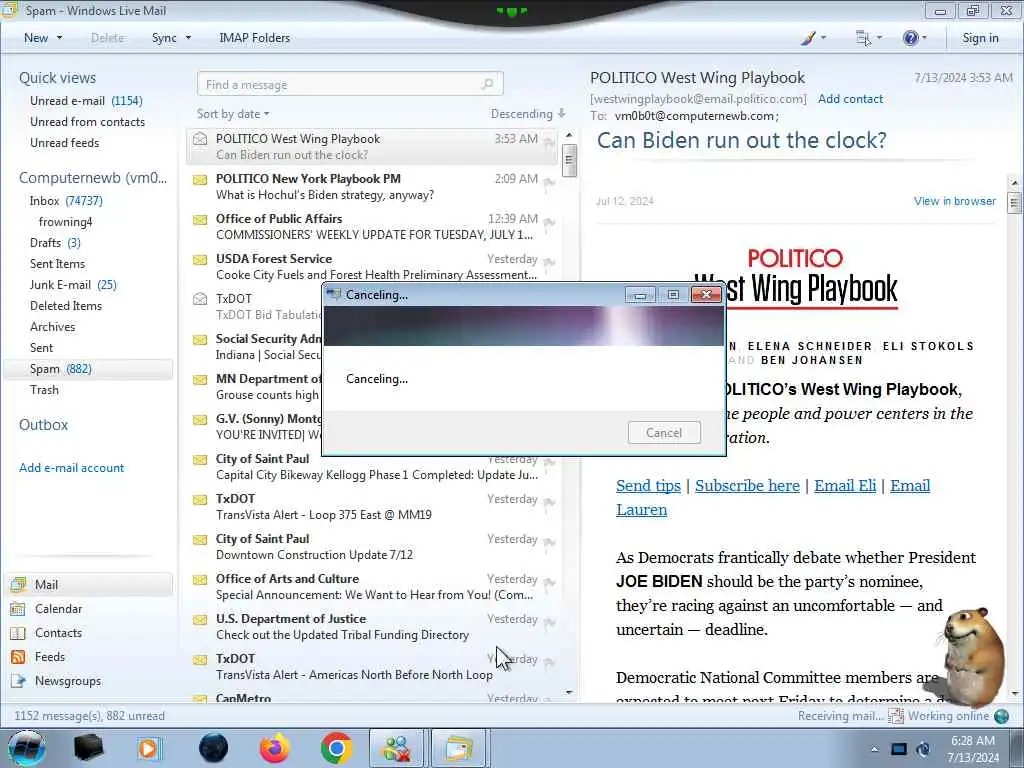Screen dimensions: 1024x768
Task: Open the Sent Items folder
Action: point(57,263)
